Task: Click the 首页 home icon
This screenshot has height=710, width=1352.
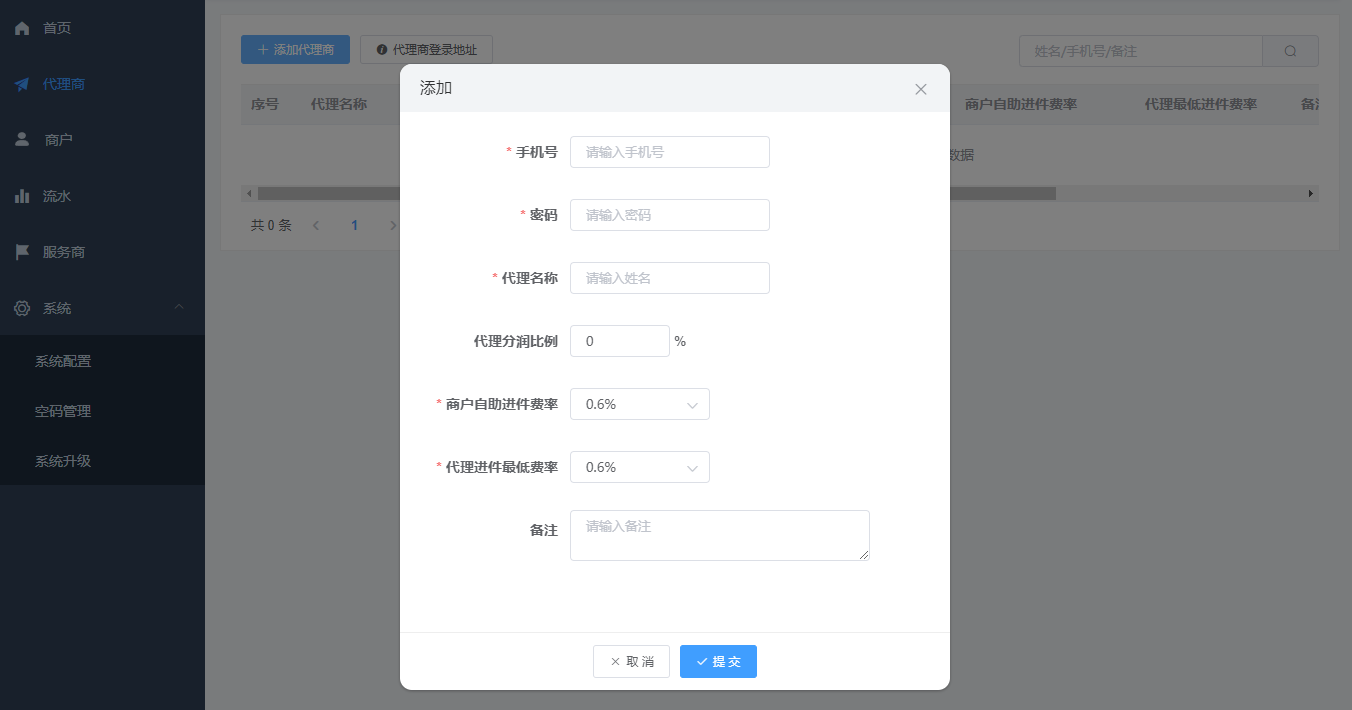Action: click(x=22, y=28)
